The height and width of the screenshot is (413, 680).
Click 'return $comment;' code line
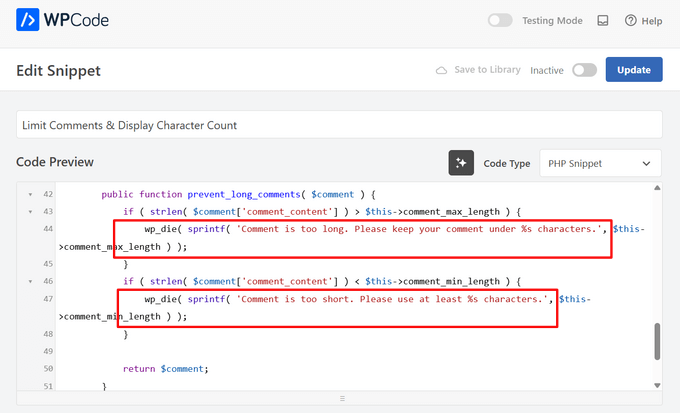(x=166, y=369)
